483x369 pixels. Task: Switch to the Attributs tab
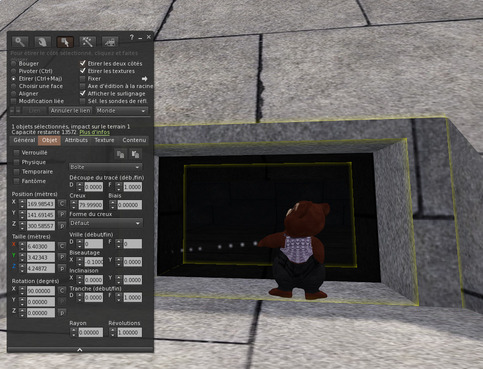pyautogui.click(x=76, y=140)
